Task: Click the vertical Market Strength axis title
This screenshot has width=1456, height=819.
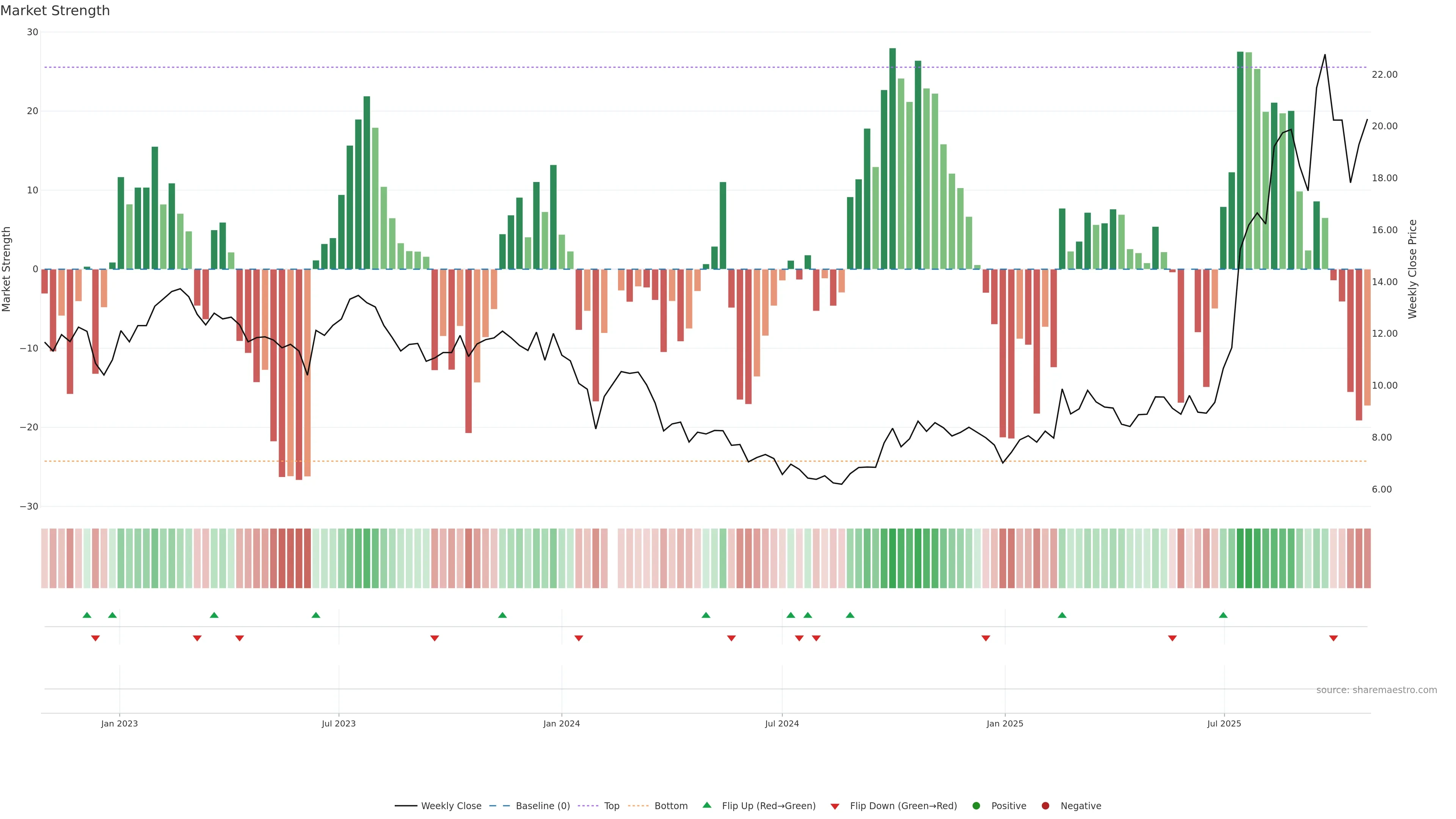Action: pyautogui.click(x=7, y=269)
